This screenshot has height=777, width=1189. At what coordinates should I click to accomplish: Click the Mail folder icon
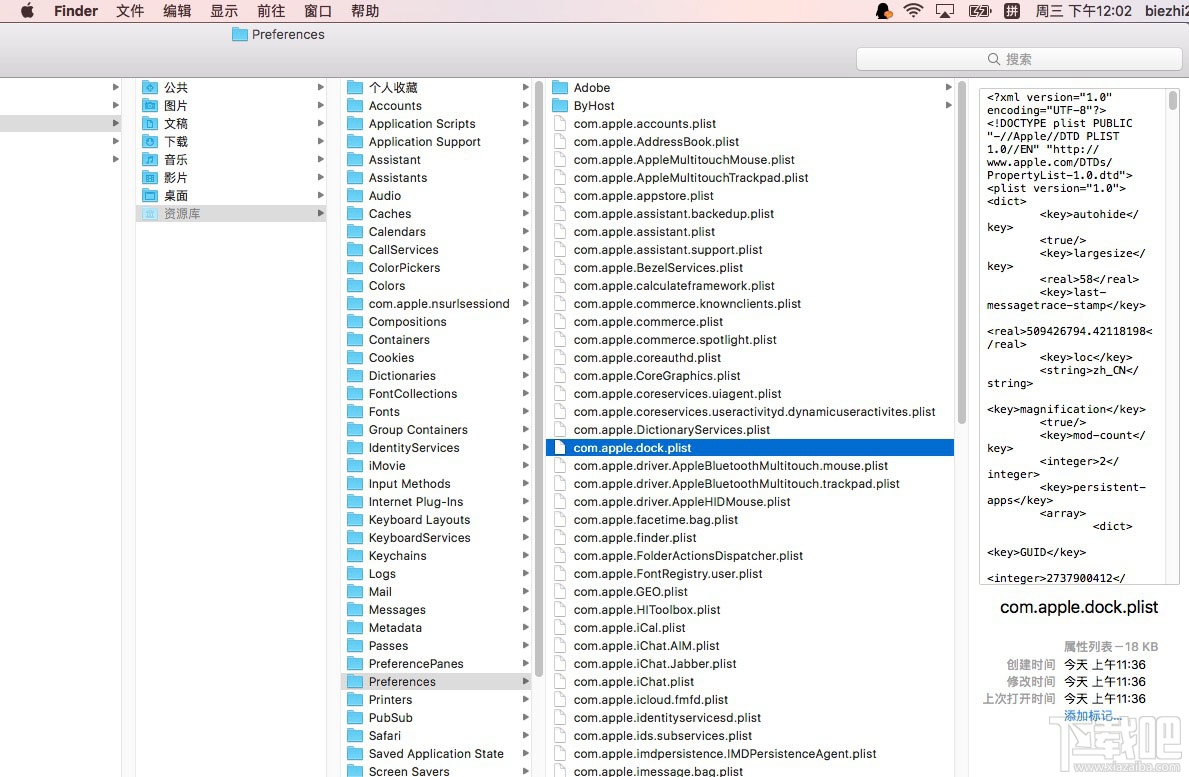355,591
